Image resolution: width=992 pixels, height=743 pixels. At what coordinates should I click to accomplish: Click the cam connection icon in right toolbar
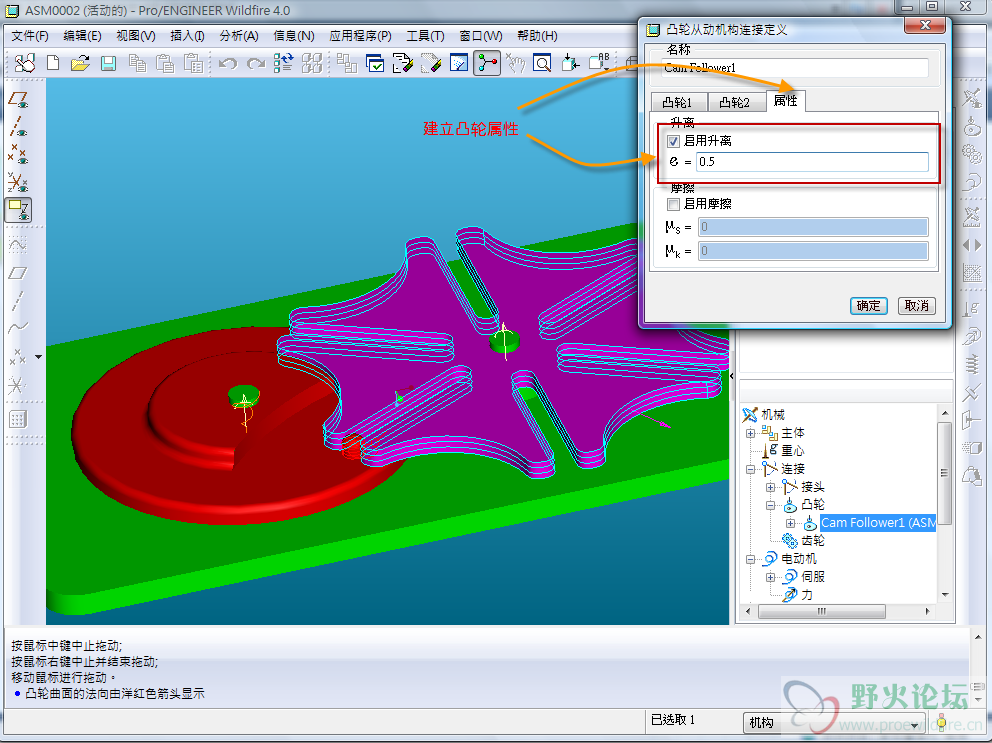click(972, 126)
